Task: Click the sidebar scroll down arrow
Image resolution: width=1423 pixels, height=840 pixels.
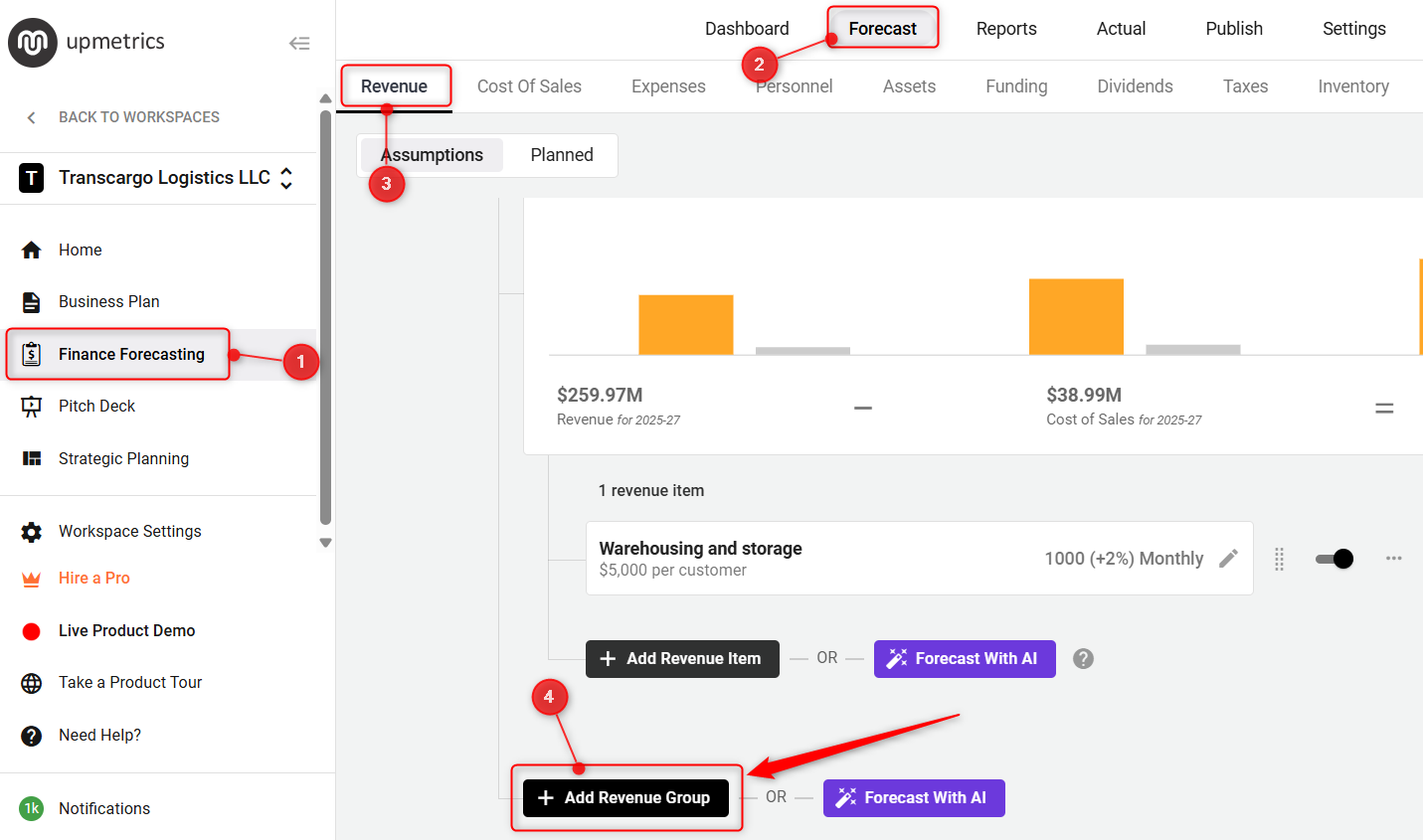Action: tap(325, 543)
